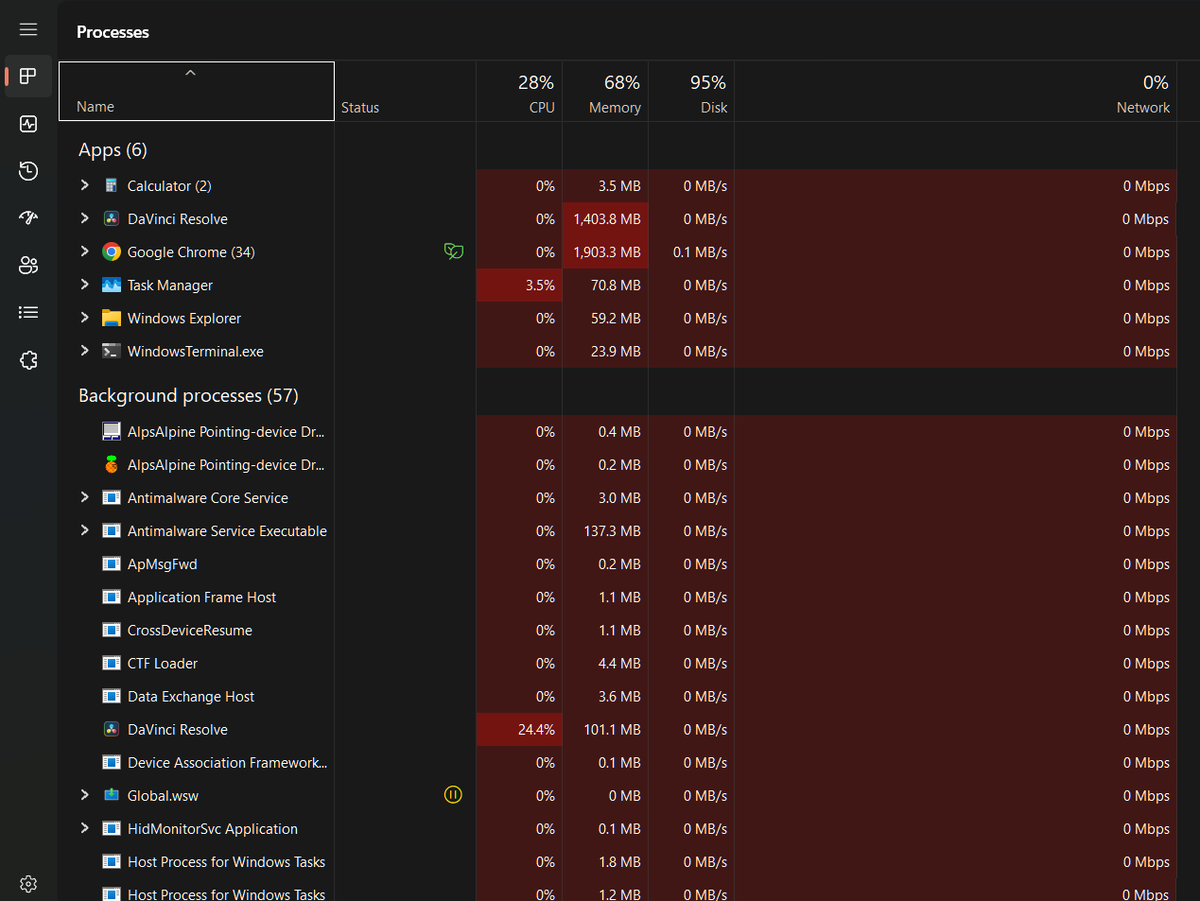Expand Antimalware Service Executable group
The height and width of the screenshot is (901, 1200).
coord(84,530)
